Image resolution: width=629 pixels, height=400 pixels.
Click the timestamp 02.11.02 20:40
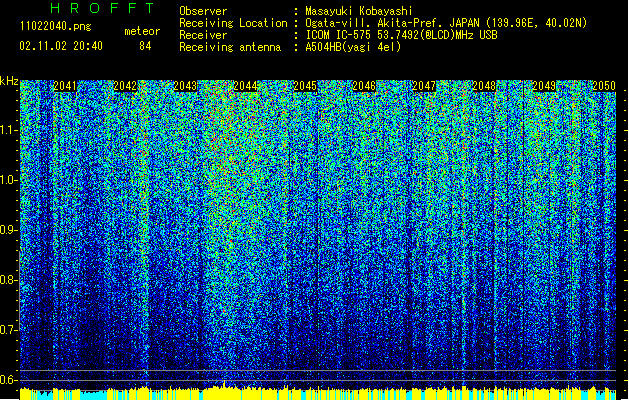tap(61, 46)
